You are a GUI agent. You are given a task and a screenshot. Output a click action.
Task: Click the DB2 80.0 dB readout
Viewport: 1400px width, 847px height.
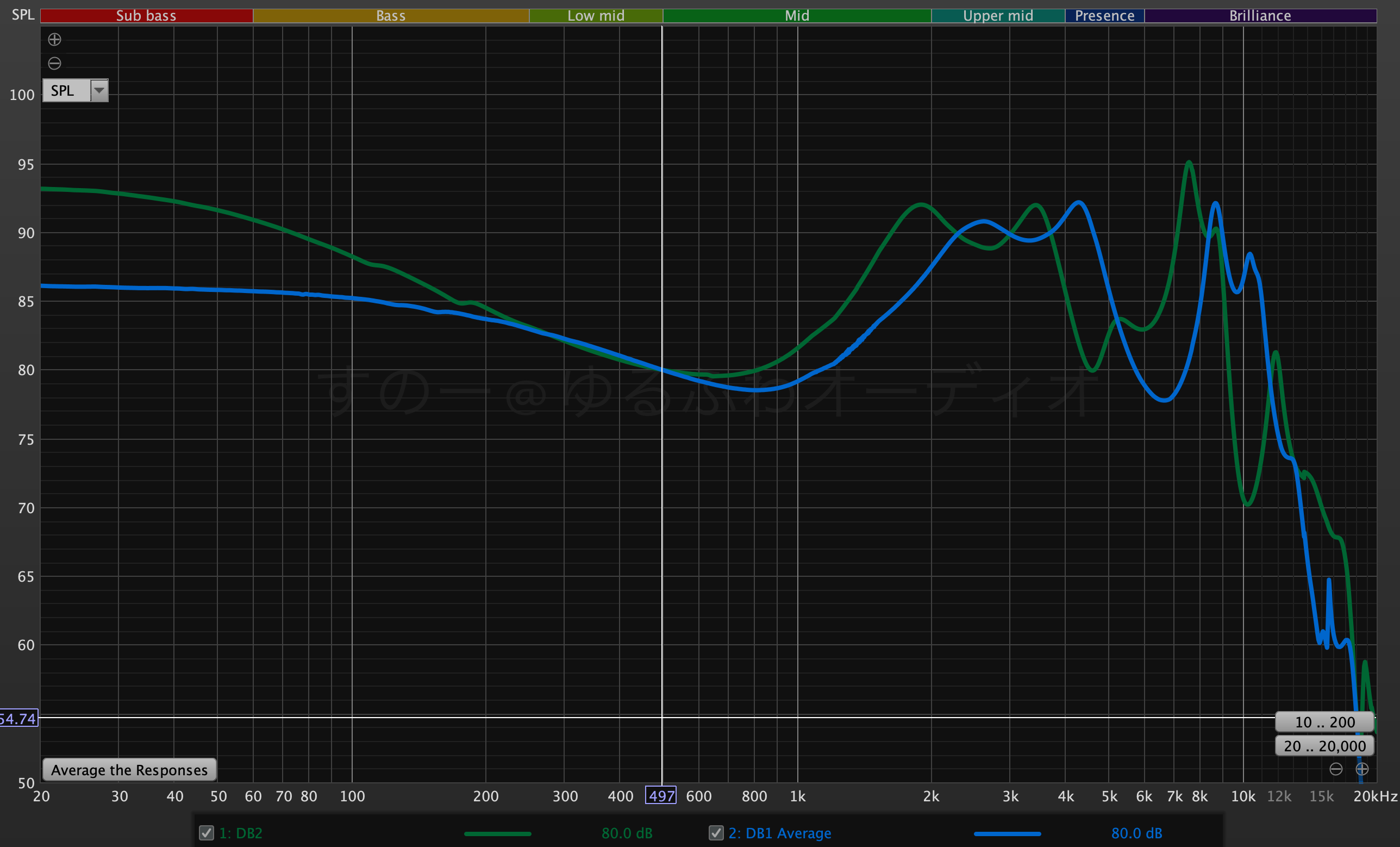[x=627, y=833]
